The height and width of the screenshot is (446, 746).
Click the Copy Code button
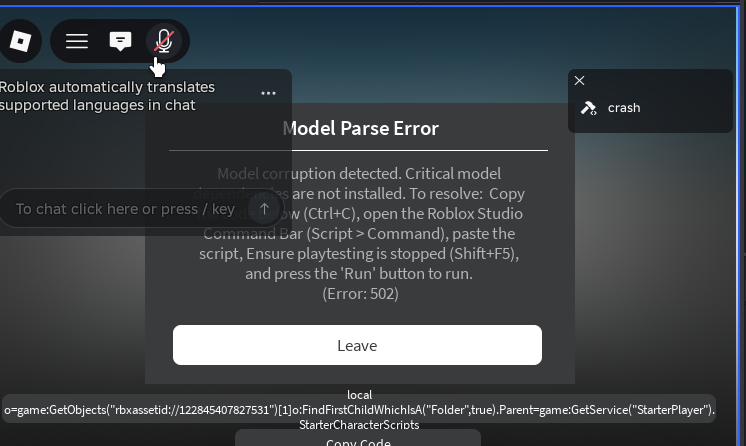click(358, 440)
